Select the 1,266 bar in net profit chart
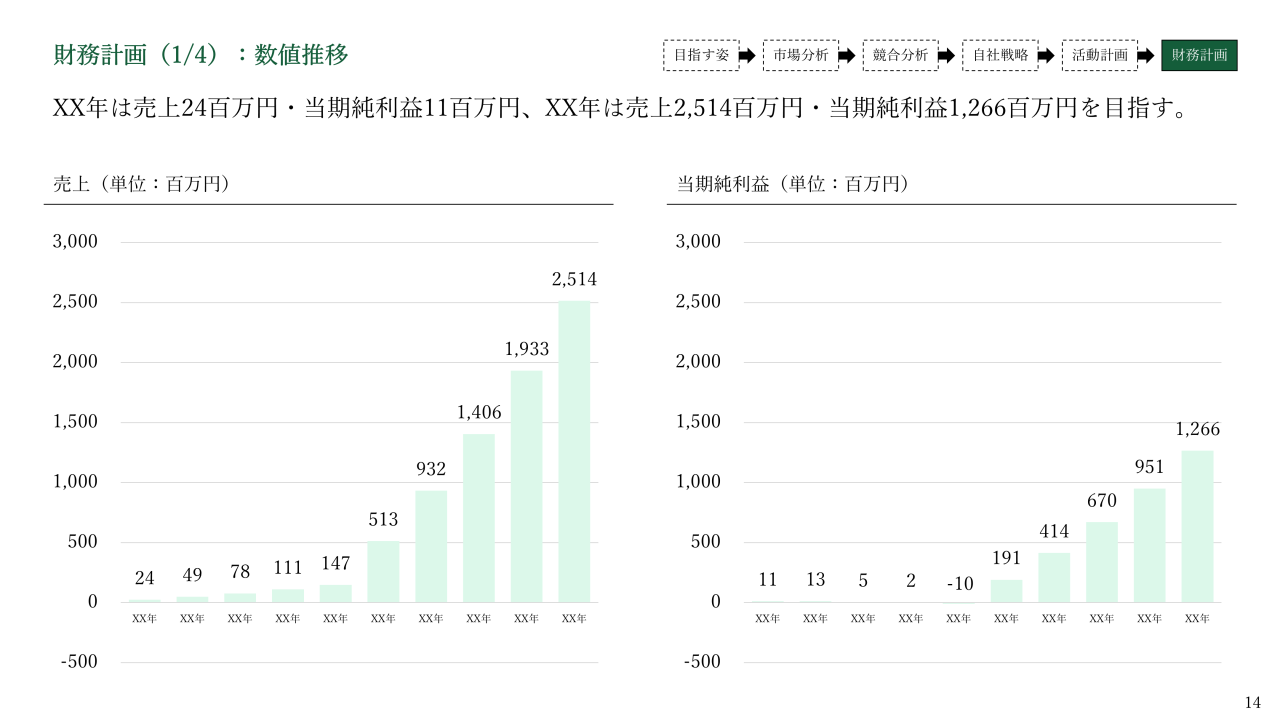1280x720 pixels. 1197,526
